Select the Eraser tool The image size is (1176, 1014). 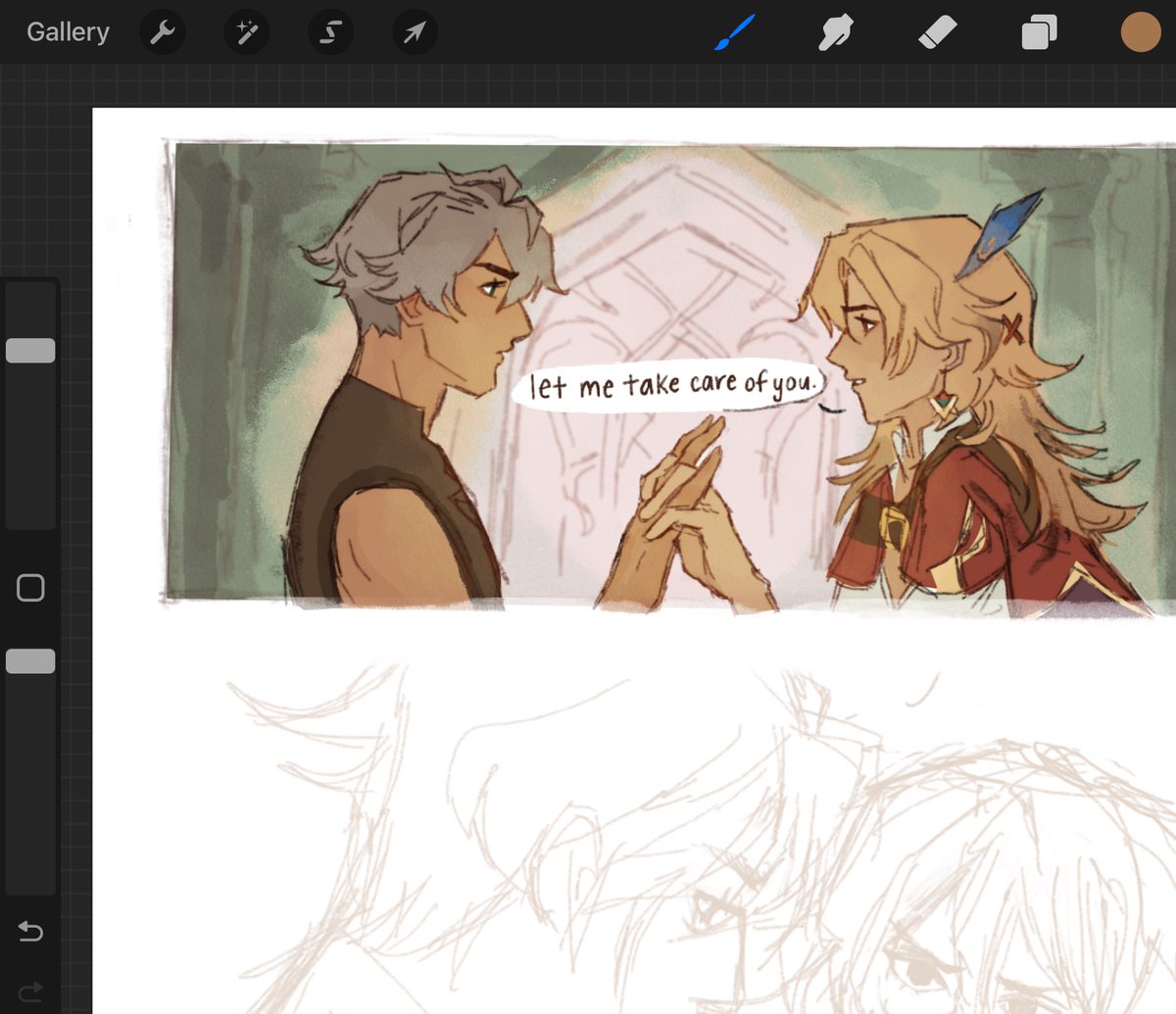937,33
